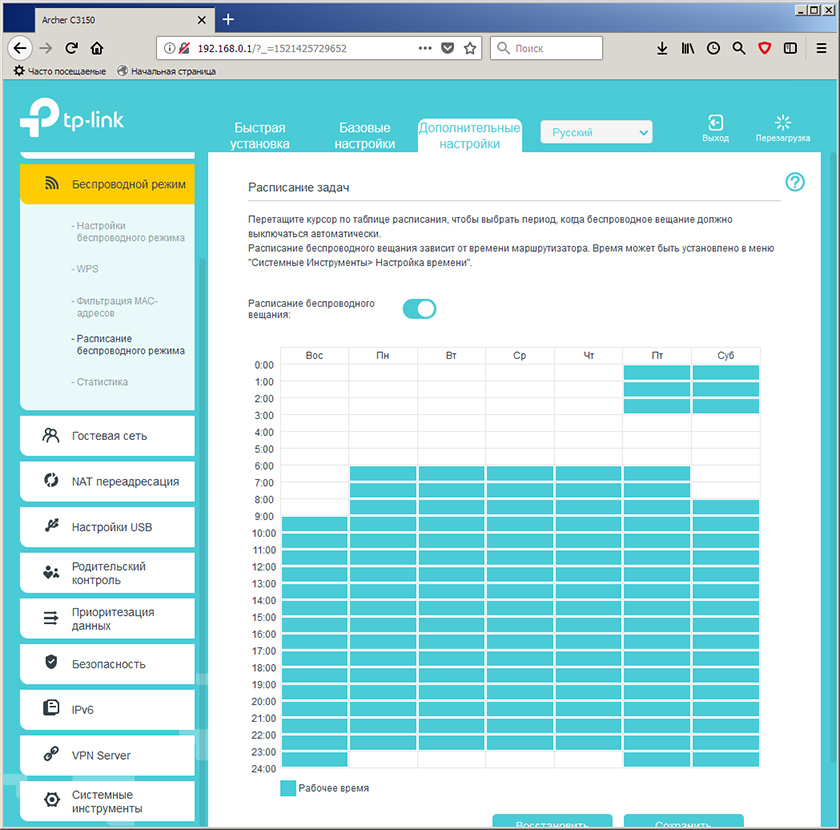Open NAT переадресация section
840x830 pixels.
click(107, 481)
